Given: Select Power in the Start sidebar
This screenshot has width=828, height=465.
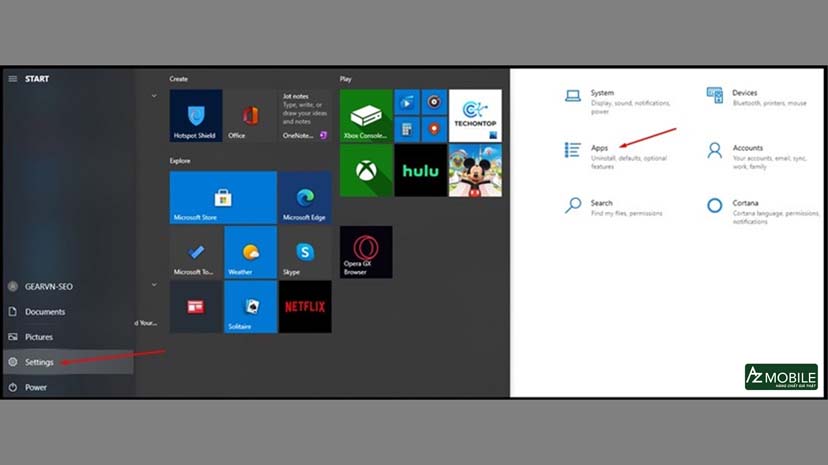Looking at the screenshot, I should pos(36,387).
